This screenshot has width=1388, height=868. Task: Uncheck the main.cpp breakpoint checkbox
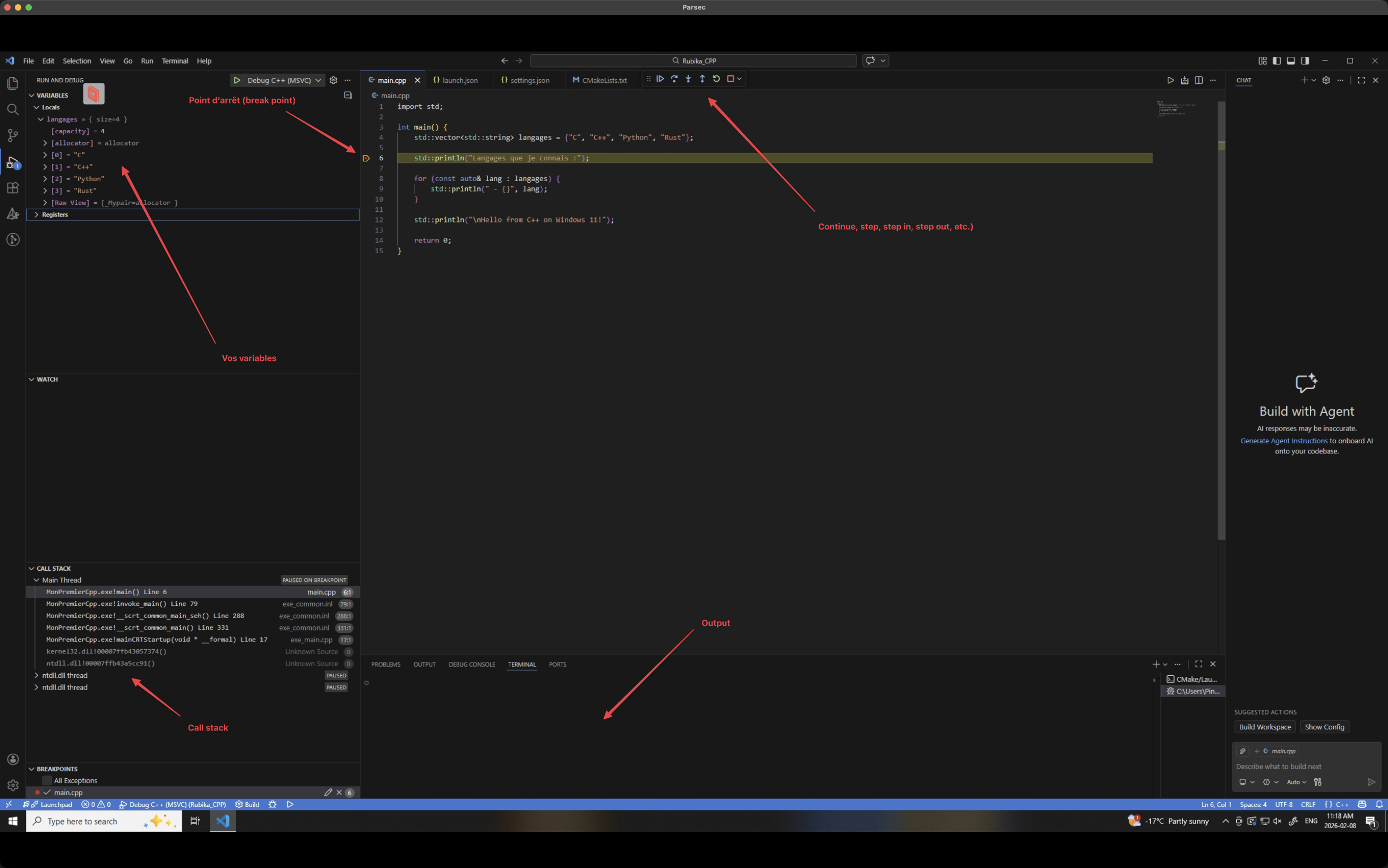pyautogui.click(x=47, y=792)
